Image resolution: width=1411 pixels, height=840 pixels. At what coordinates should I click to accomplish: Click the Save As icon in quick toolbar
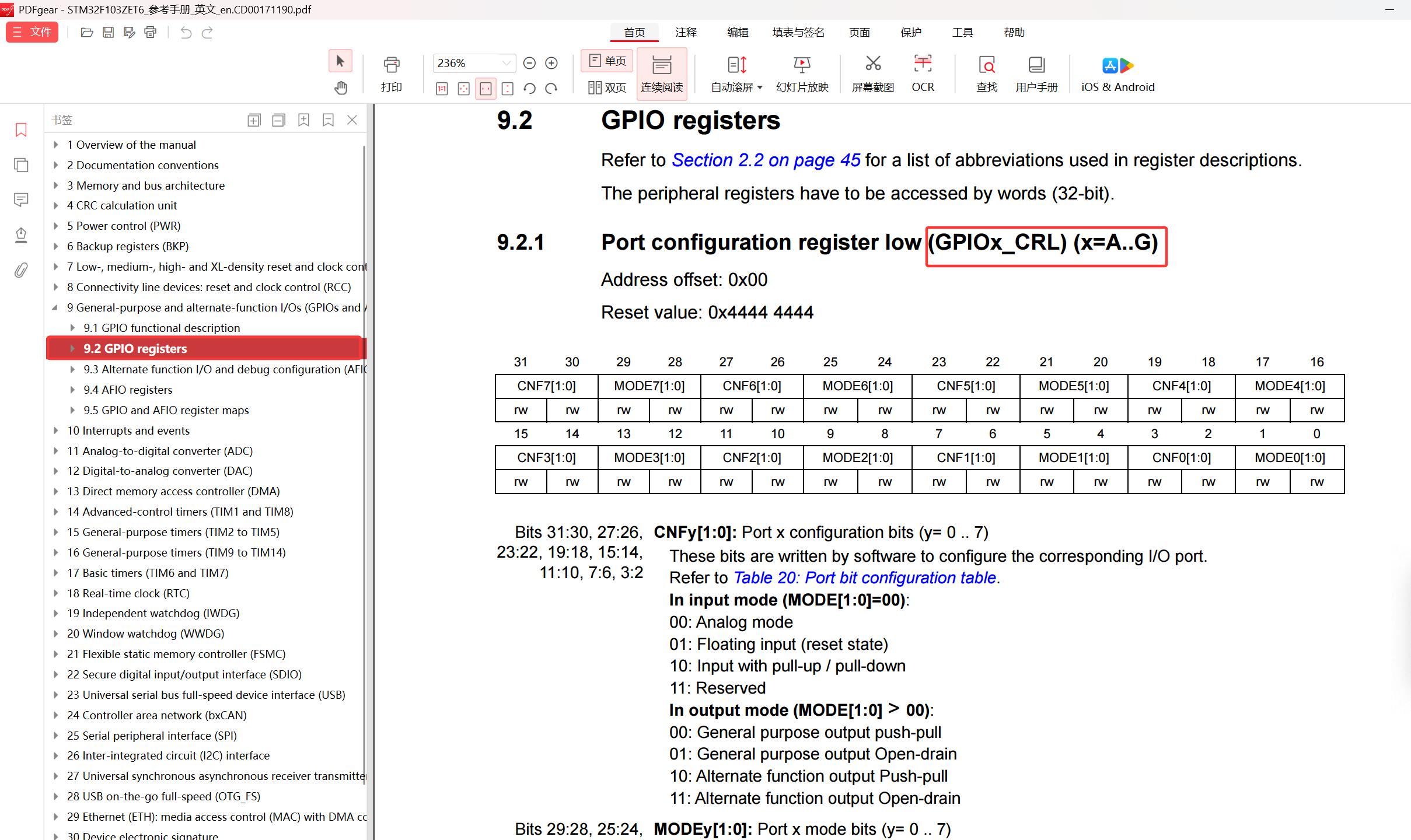(x=129, y=33)
